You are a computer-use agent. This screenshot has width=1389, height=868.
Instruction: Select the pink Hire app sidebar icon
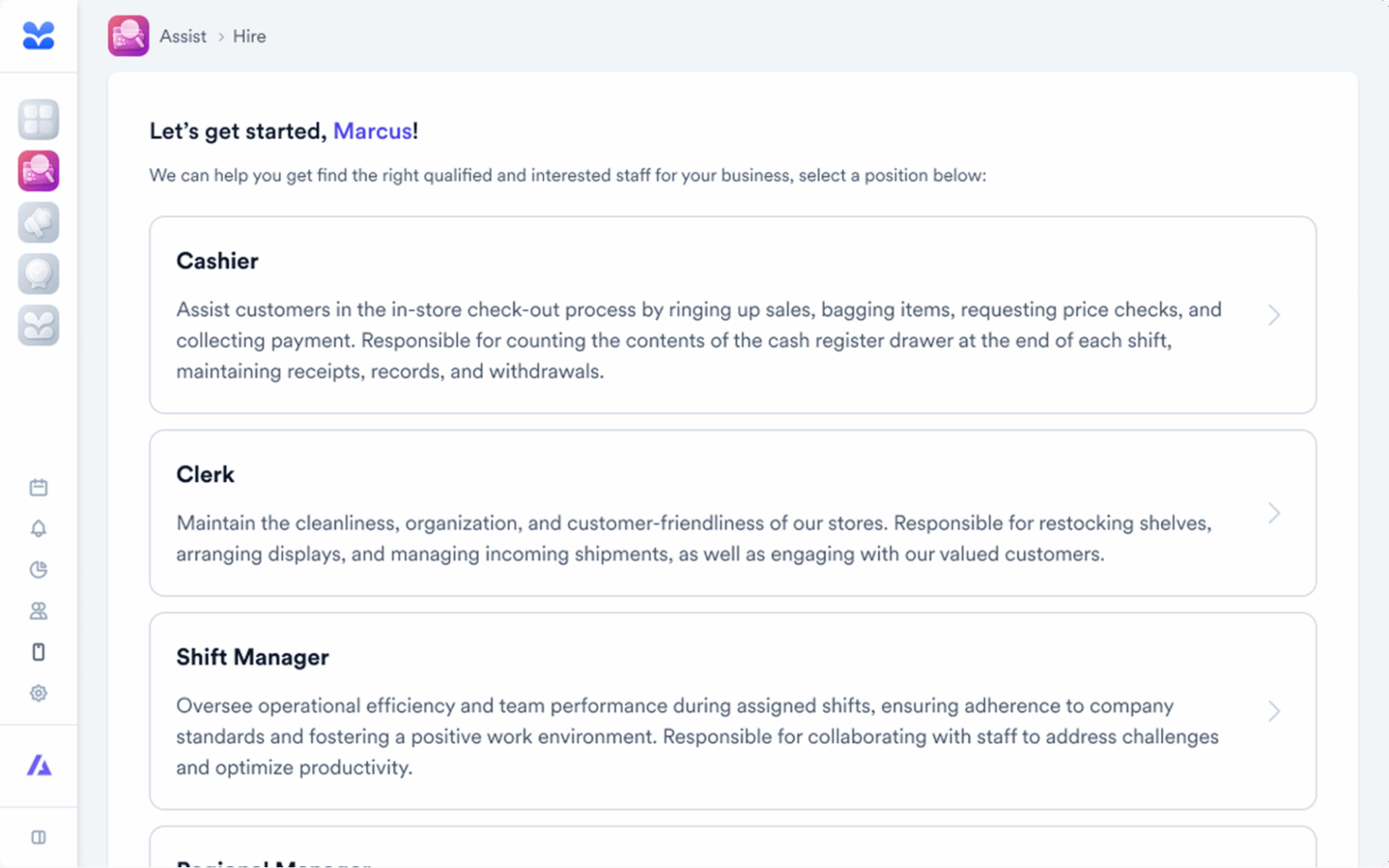click(38, 171)
